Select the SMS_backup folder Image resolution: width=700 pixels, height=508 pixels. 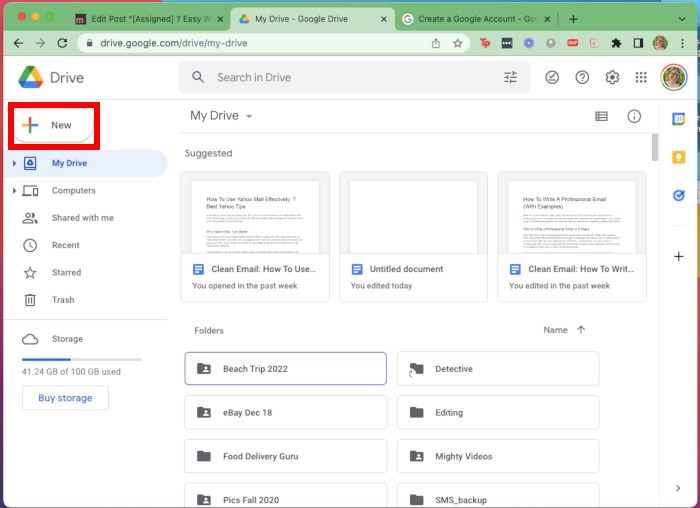point(498,496)
